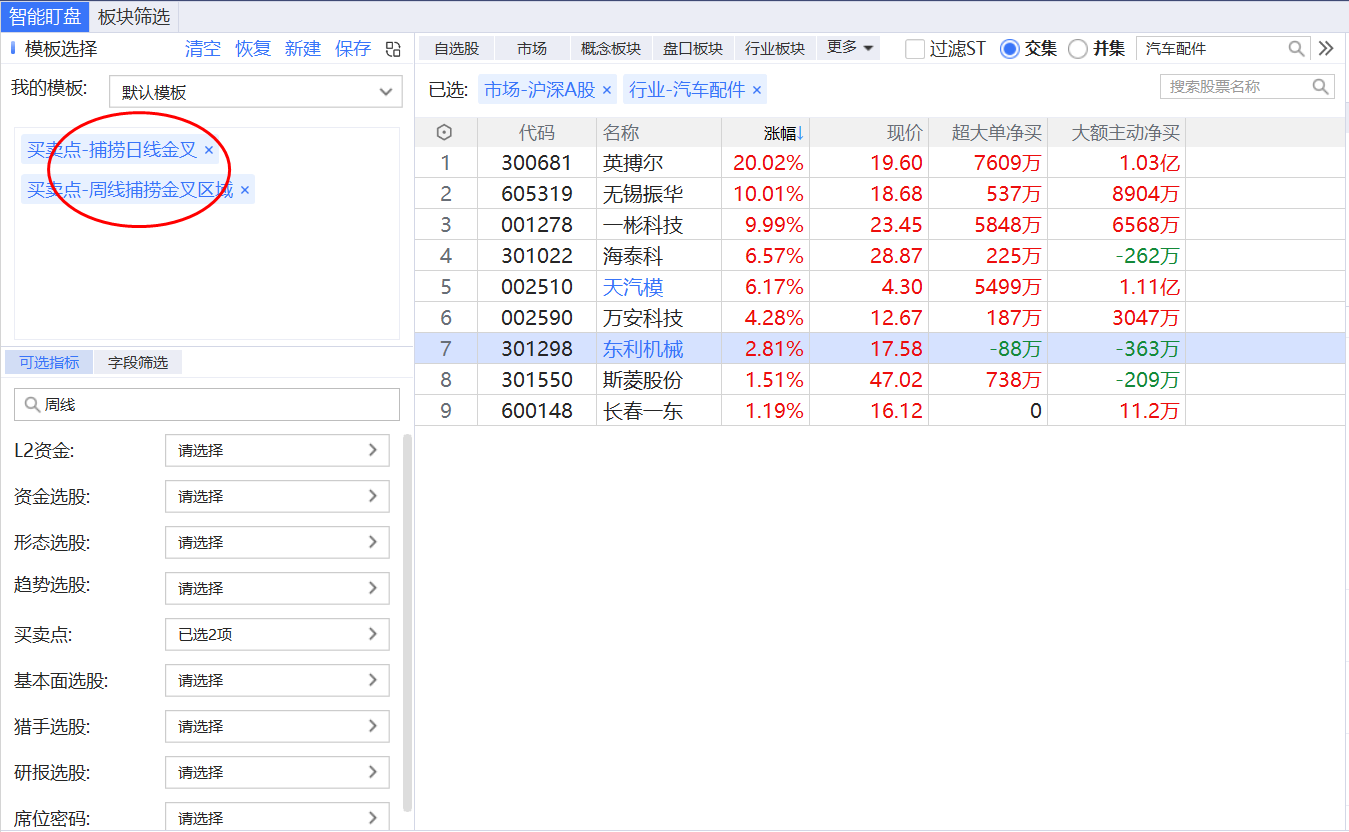Image resolution: width=1349 pixels, height=832 pixels.
Task: Open column settings hexagon icon in table header
Action: pyautogui.click(x=445, y=132)
